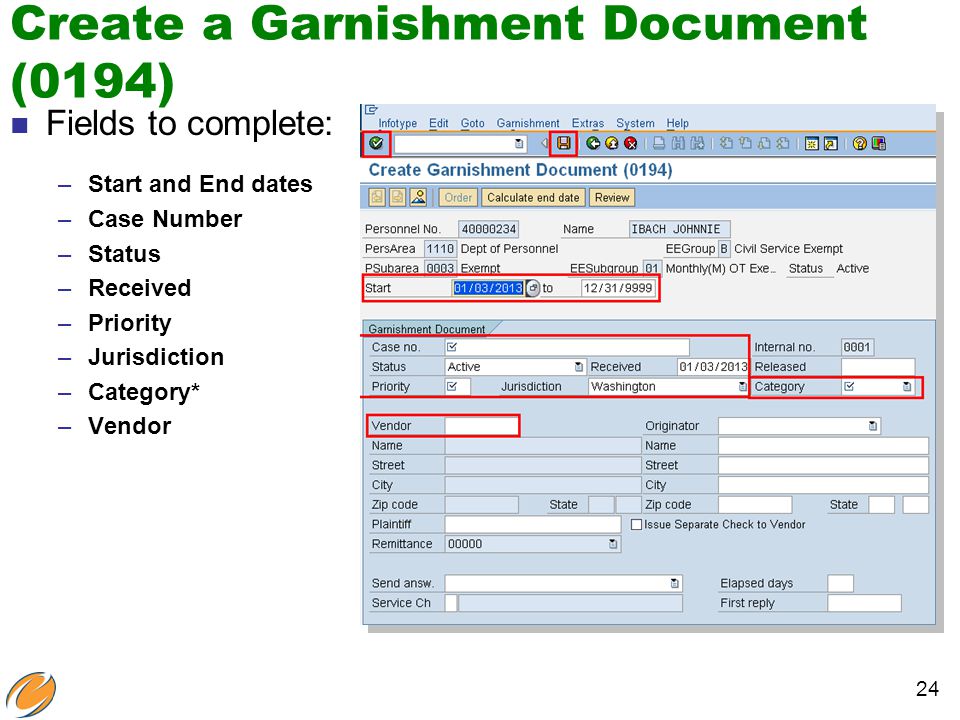Click the first document icon left of Order

(x=377, y=197)
